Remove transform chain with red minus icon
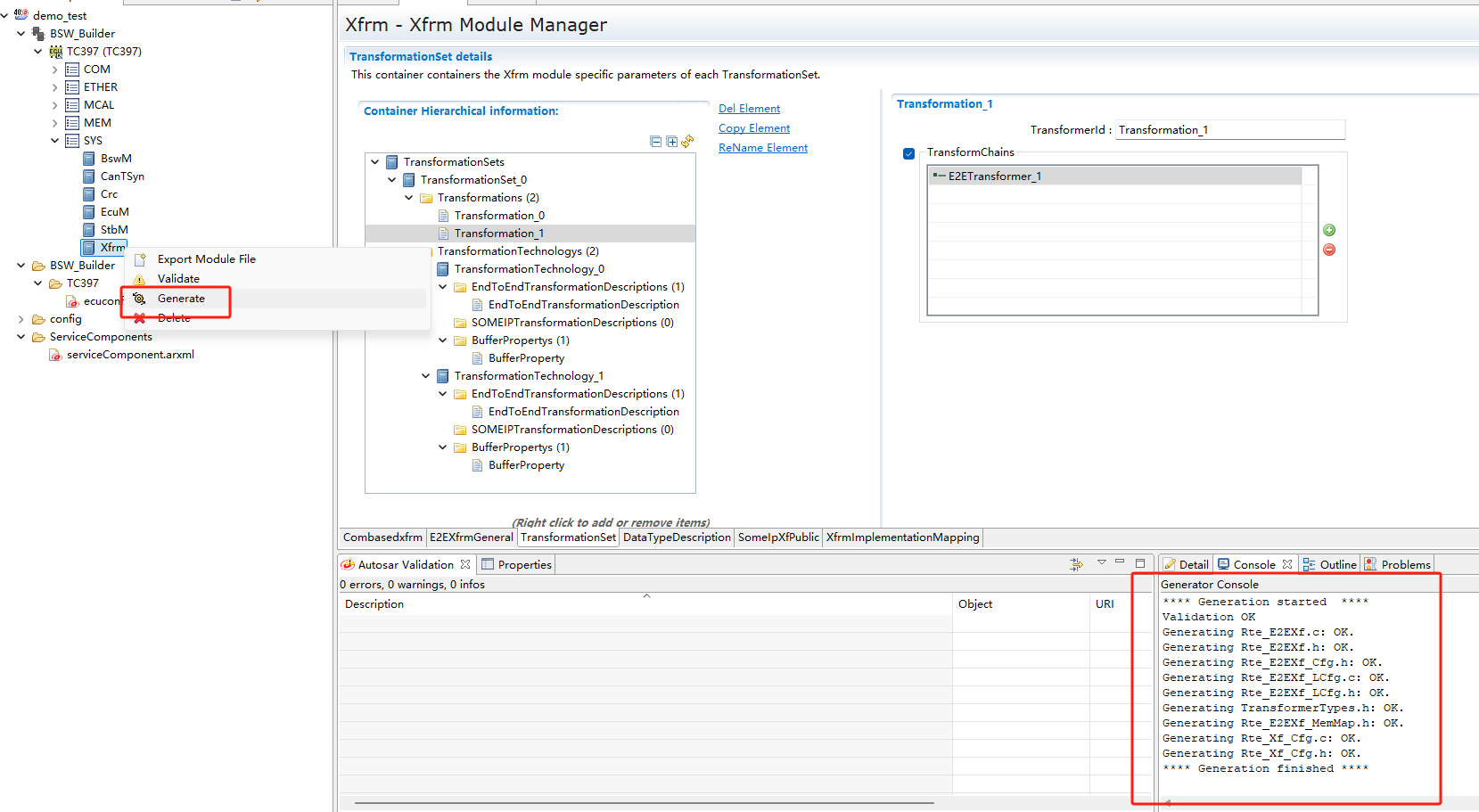This screenshot has width=1479, height=812. tap(1329, 250)
